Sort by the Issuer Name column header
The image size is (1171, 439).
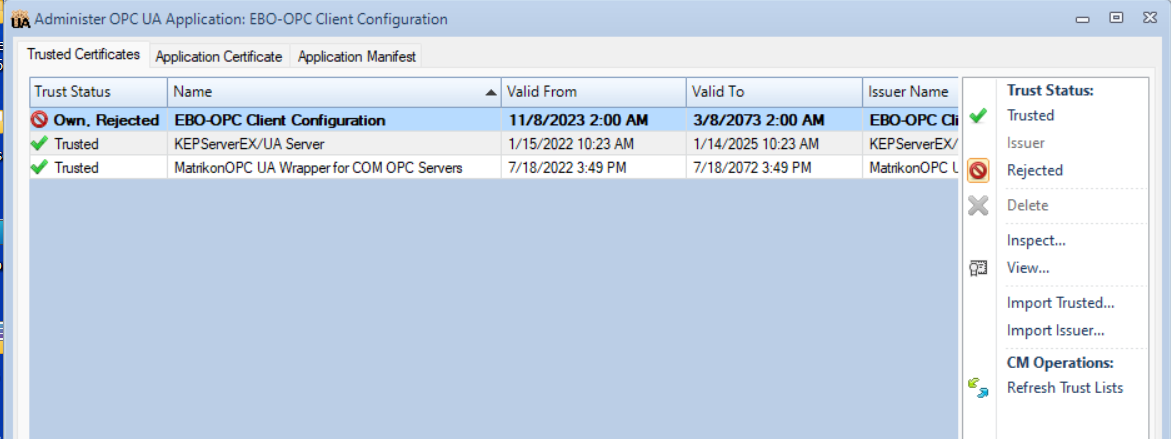910,92
